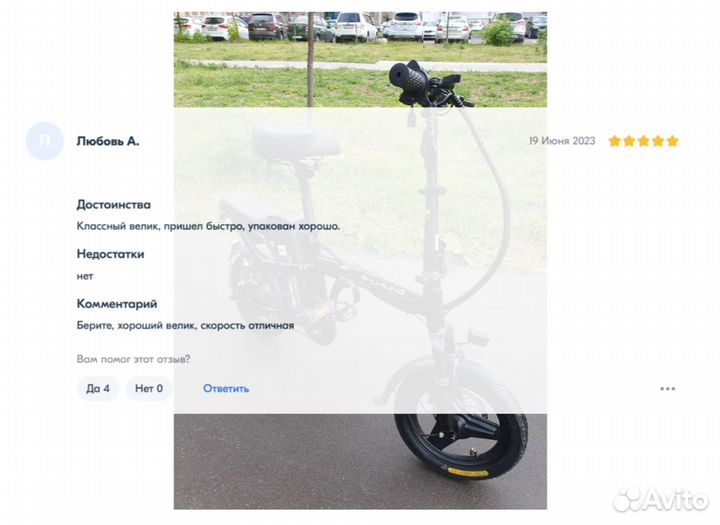
Task: Click reviewer name Любовь А.
Action: tap(107, 141)
